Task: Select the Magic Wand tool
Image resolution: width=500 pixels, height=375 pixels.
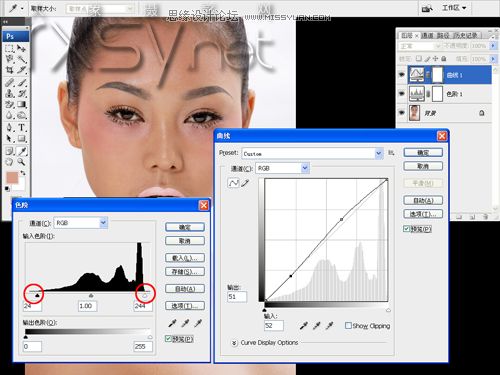Action: click(22, 59)
